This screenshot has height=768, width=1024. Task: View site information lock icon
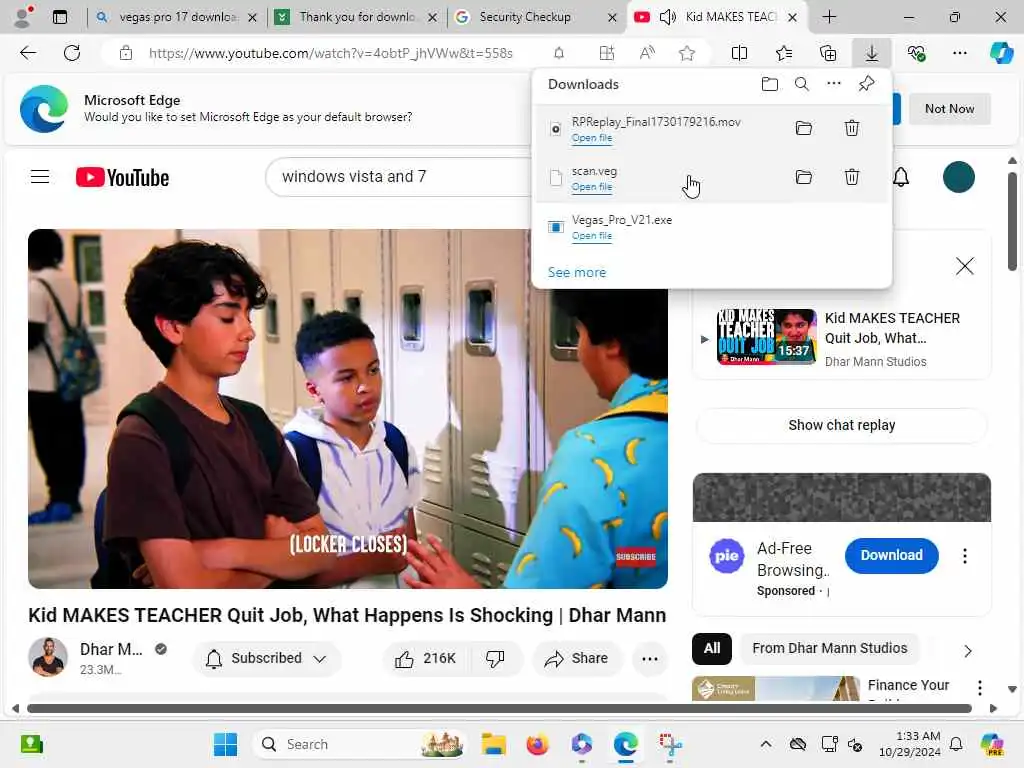pos(126,53)
